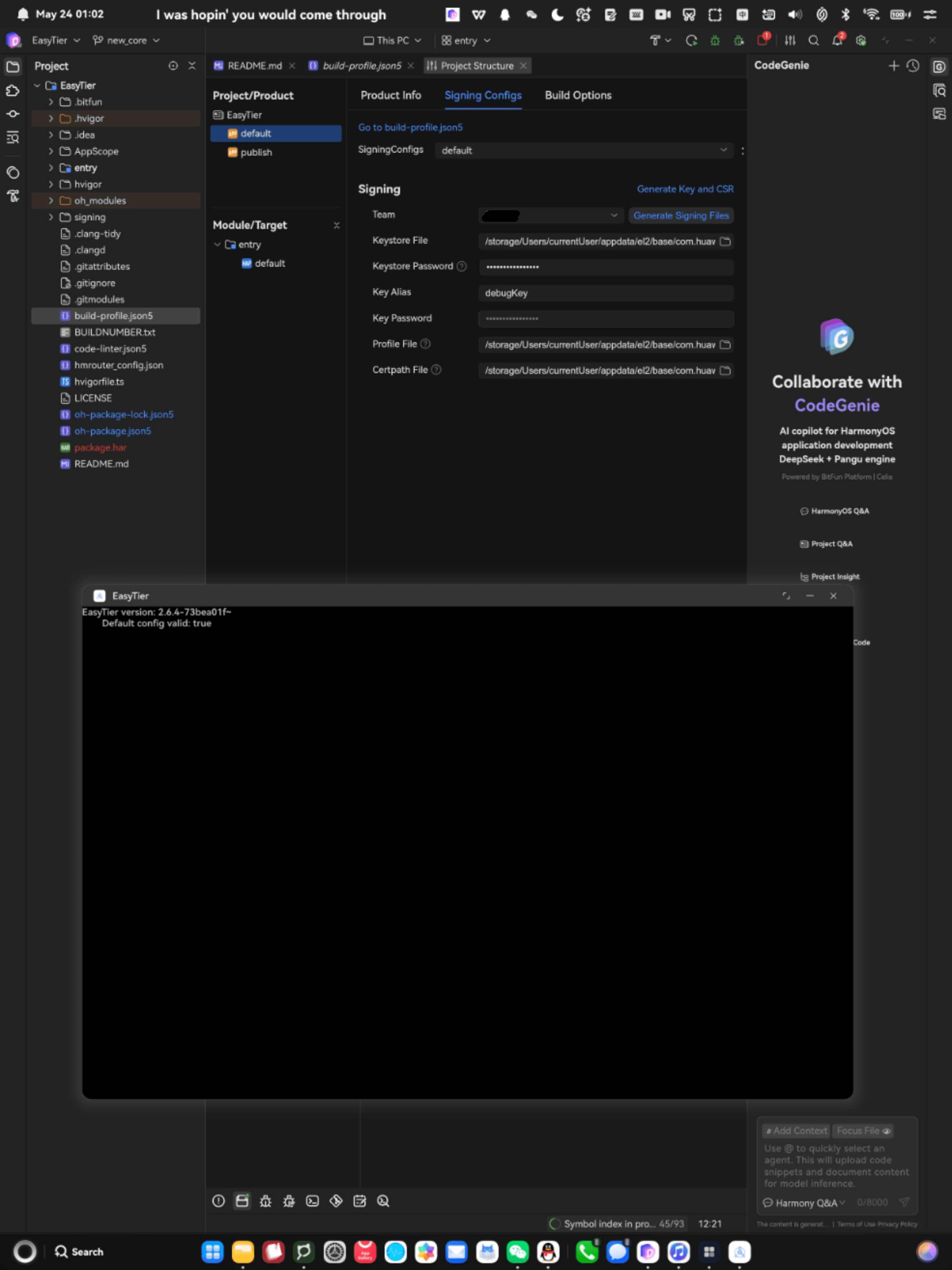Click Symbol index progress indicator in status bar
The width and height of the screenshot is (952, 1270).
617,1223
